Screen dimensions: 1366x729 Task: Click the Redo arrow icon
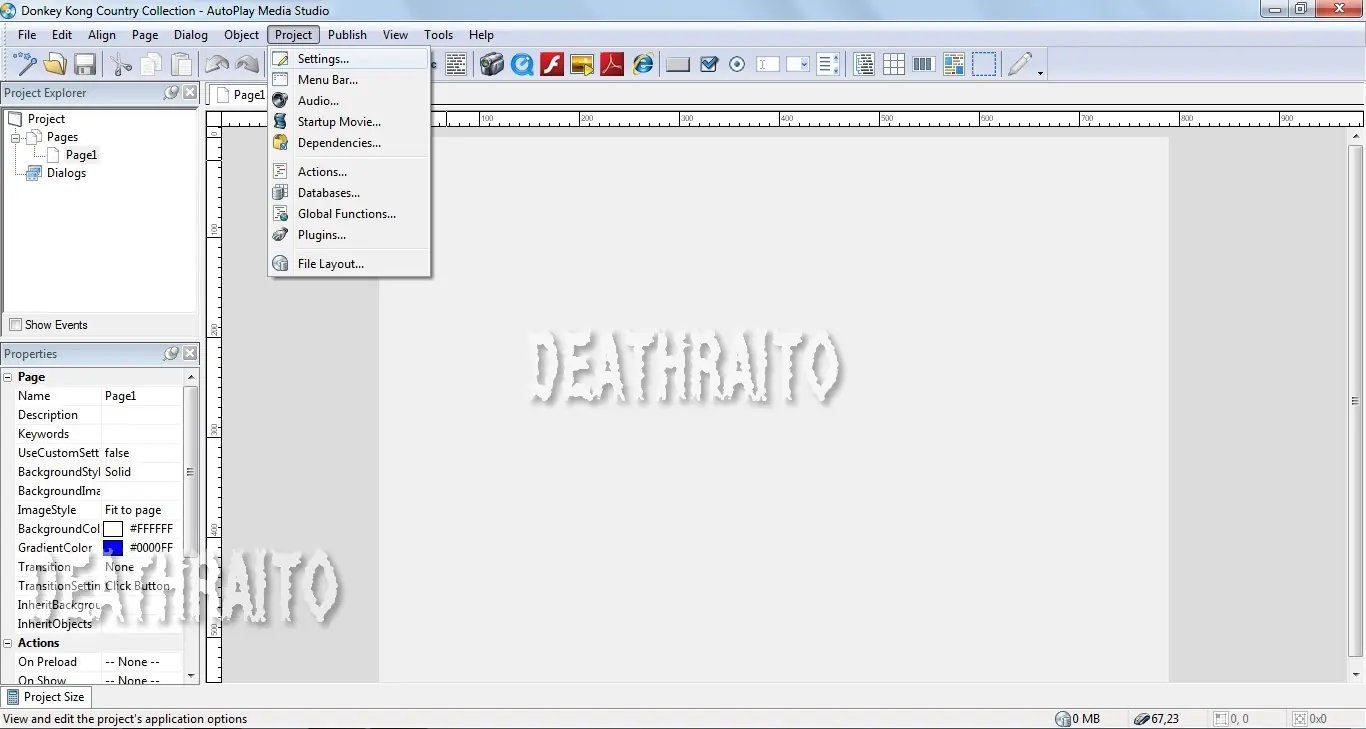tap(247, 65)
